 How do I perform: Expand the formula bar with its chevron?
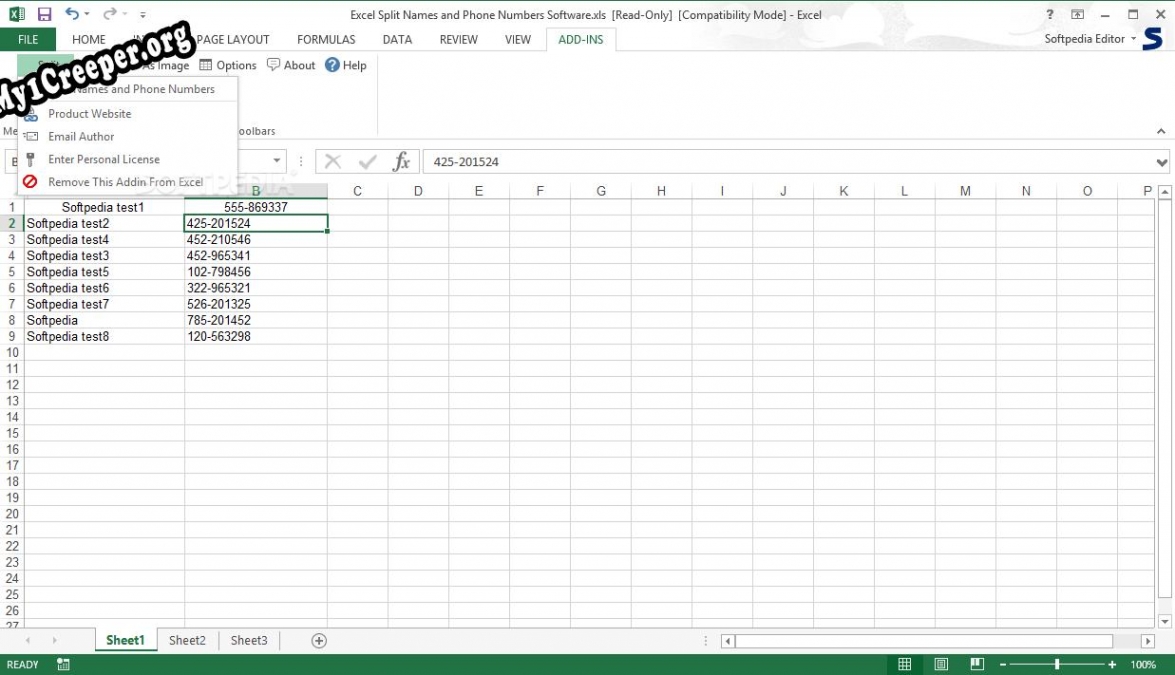pyautogui.click(x=1160, y=160)
